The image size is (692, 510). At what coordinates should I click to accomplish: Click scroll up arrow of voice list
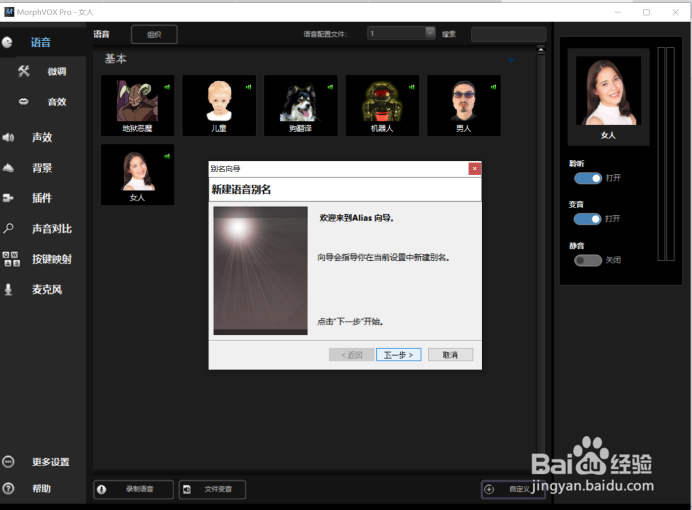tap(541, 50)
